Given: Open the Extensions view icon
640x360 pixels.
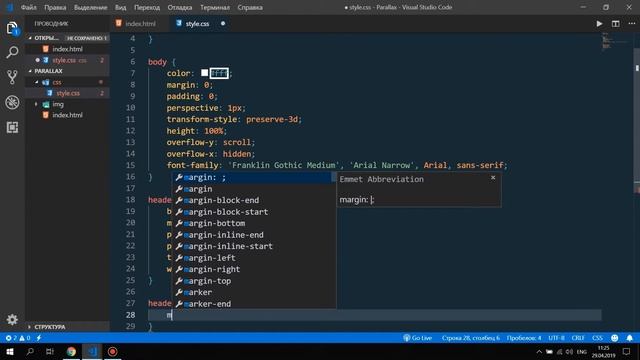Looking at the screenshot, I should [12, 127].
